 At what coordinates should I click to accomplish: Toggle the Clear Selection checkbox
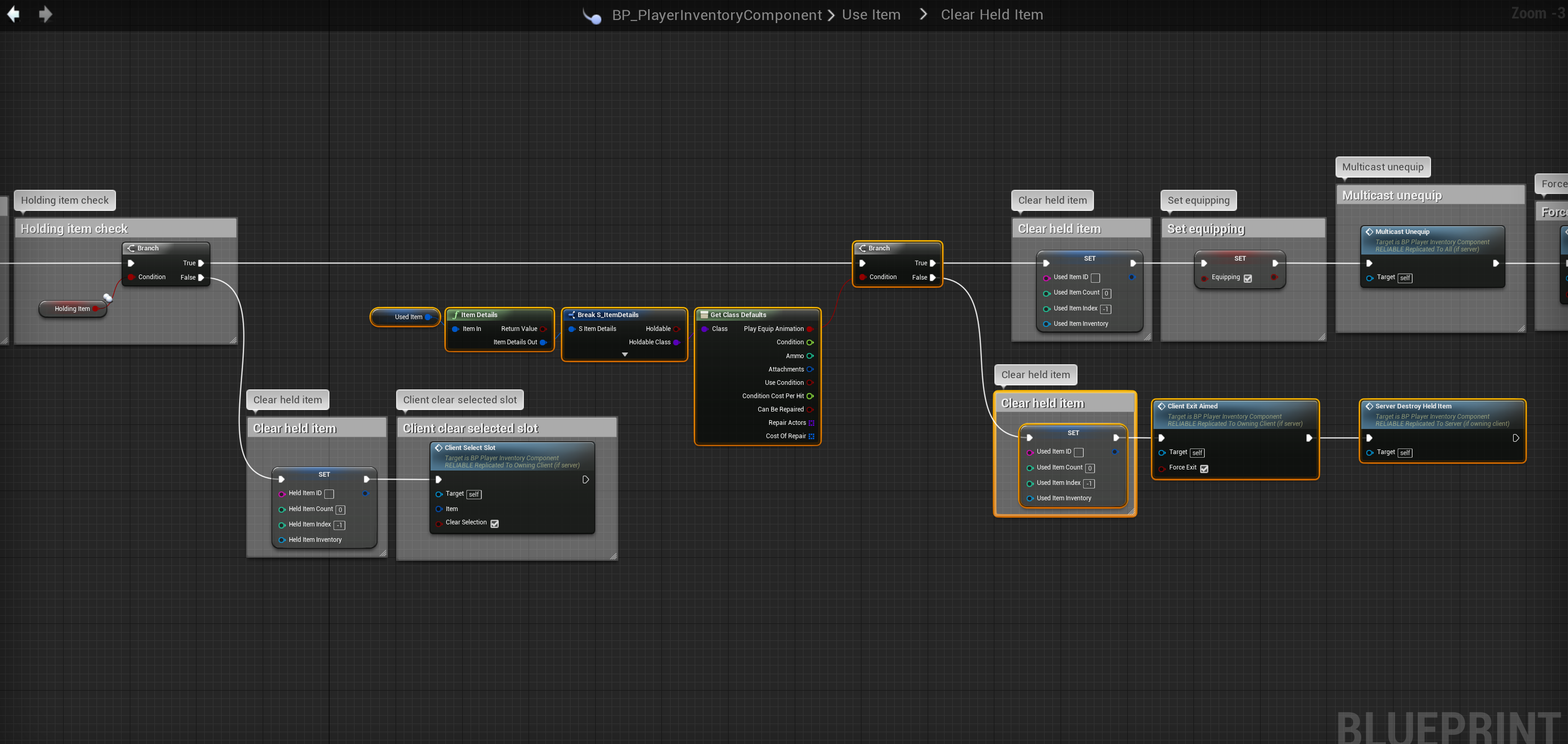click(x=494, y=523)
